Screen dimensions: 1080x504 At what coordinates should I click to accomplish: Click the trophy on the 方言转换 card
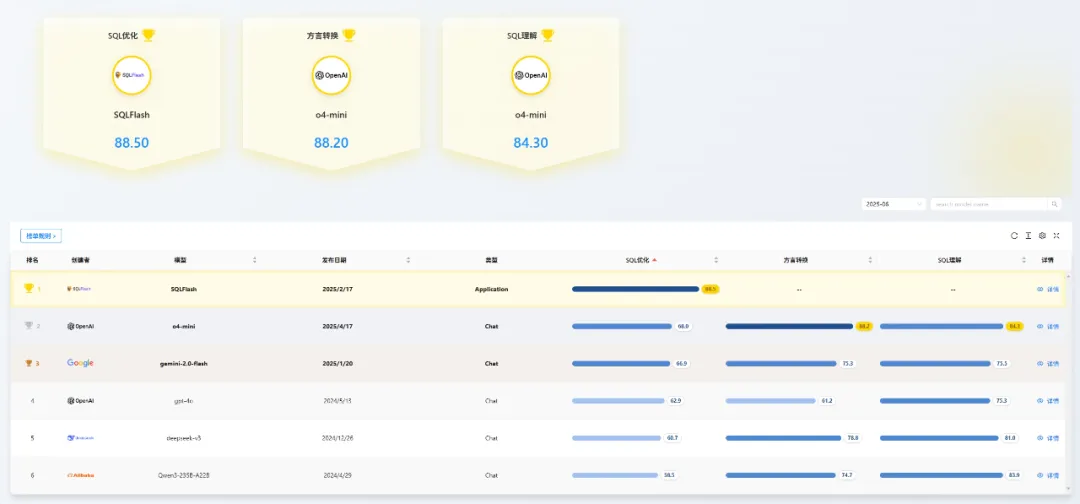[x=349, y=35]
